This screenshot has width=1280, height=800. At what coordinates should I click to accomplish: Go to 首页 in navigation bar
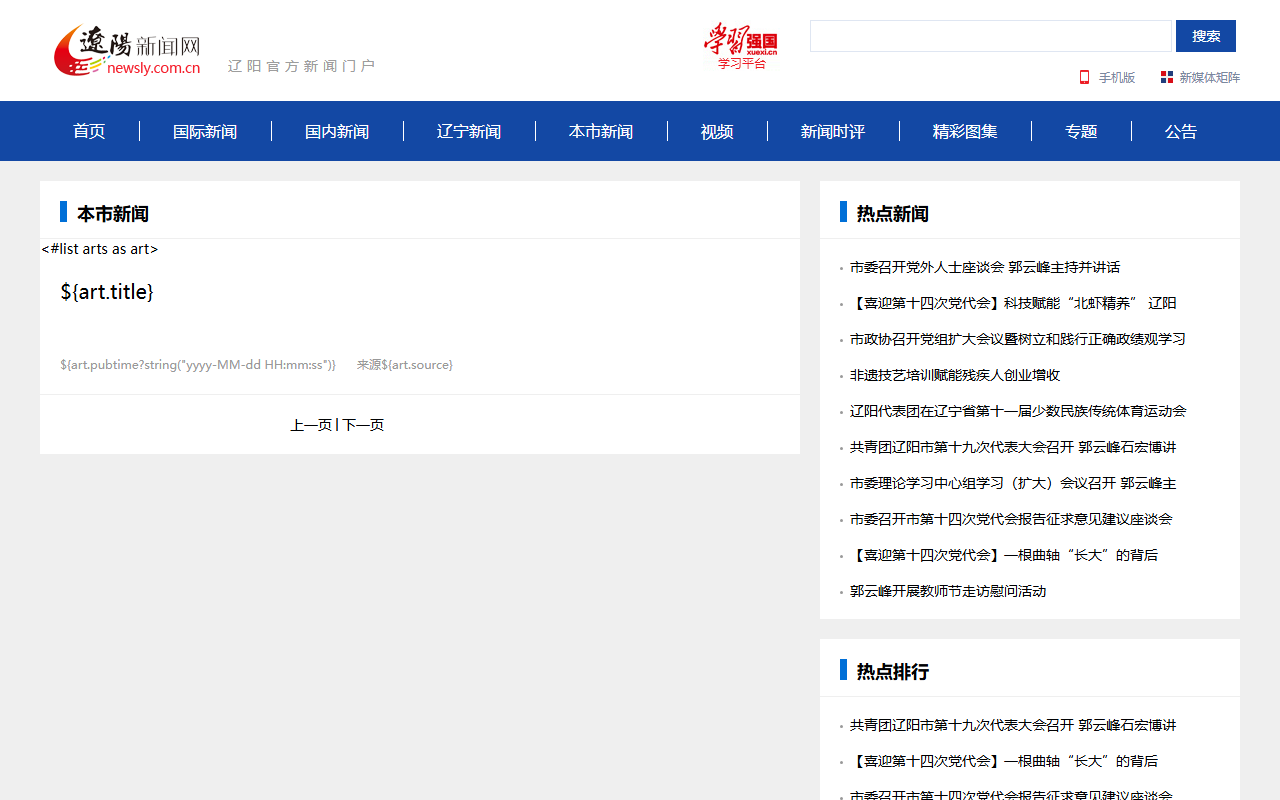click(89, 131)
